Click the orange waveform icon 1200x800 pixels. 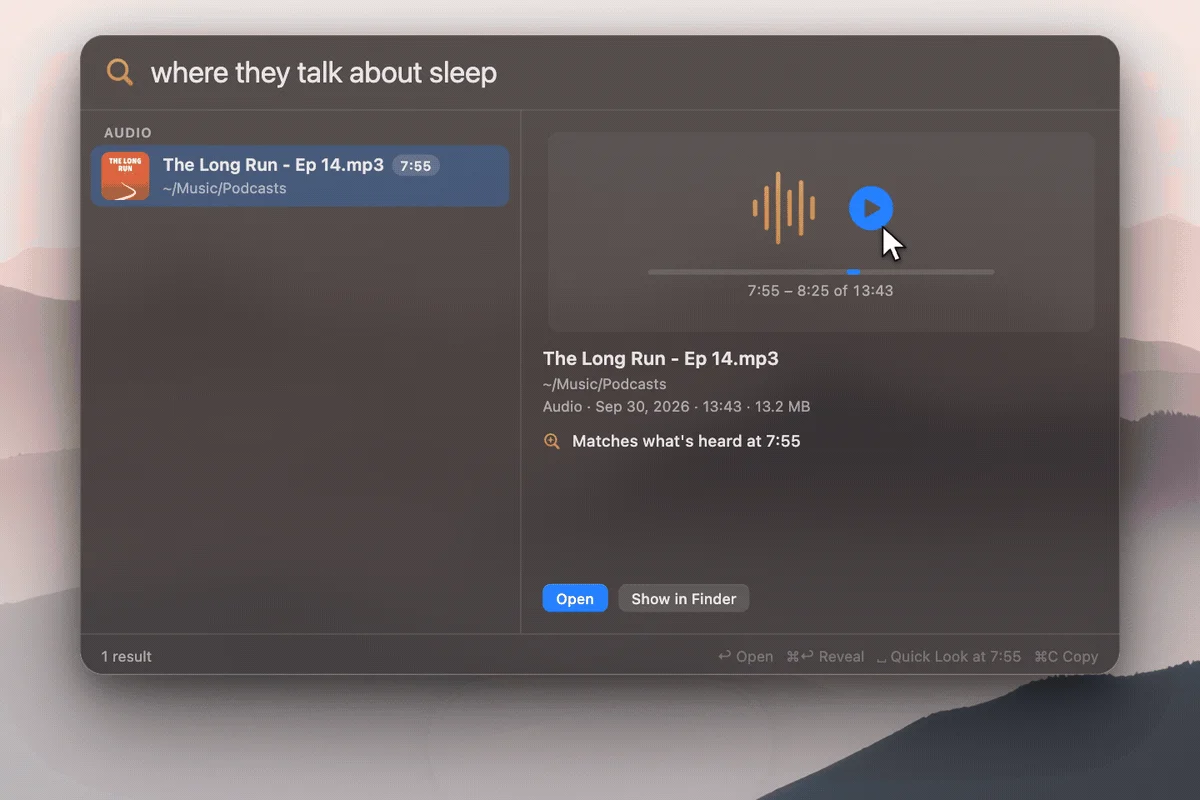pyautogui.click(x=784, y=208)
